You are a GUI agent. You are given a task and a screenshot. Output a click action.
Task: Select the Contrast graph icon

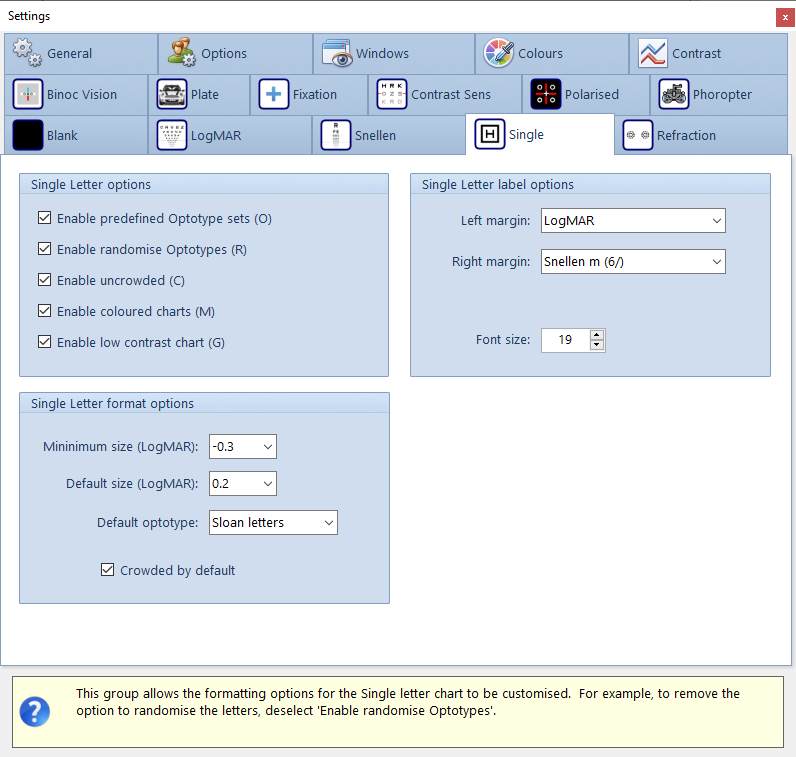coord(653,53)
